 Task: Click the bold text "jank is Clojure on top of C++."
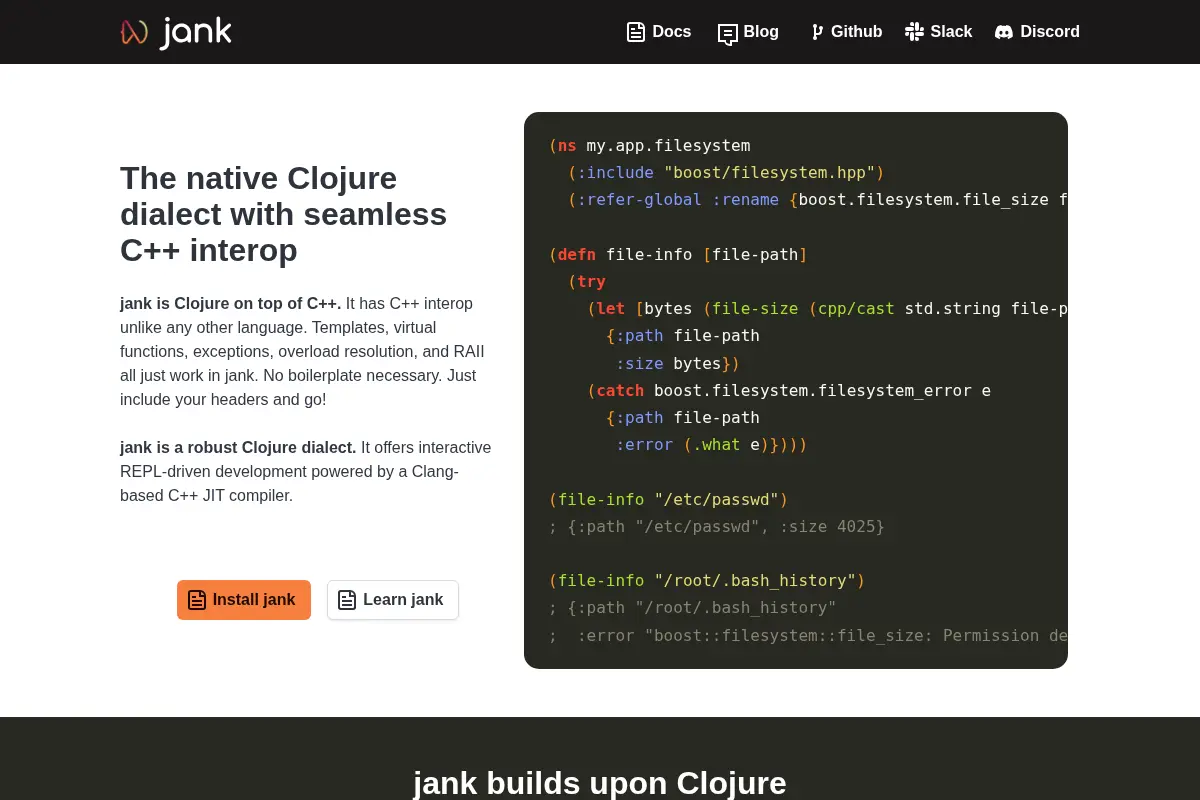coord(231,303)
